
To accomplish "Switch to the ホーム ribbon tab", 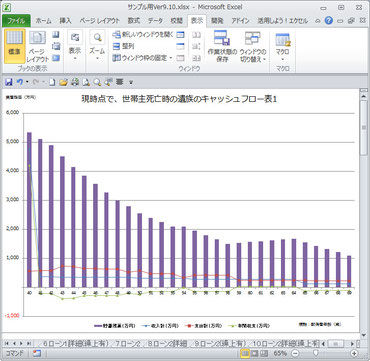I will click(x=44, y=21).
